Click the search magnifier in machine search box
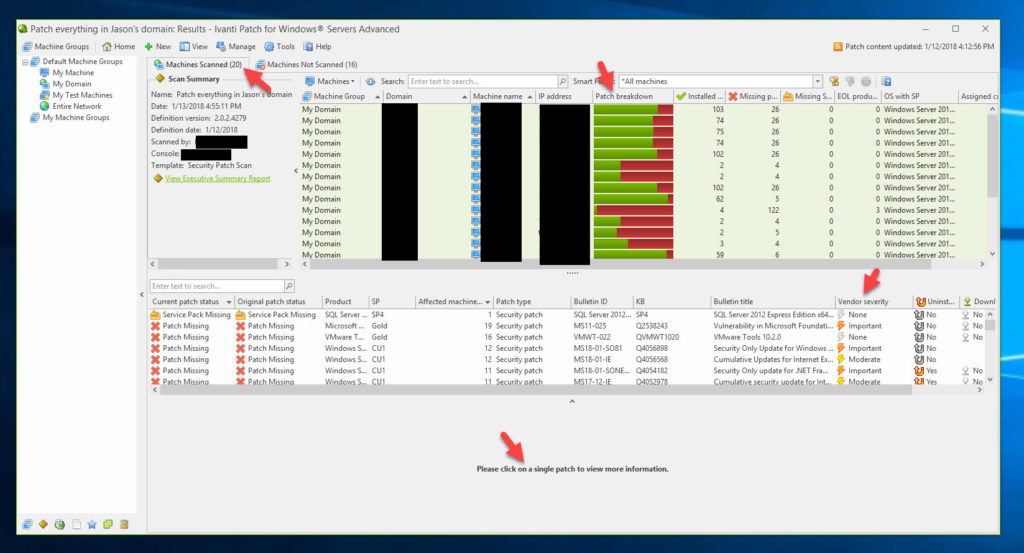This screenshot has height=553, width=1024. pyautogui.click(x=563, y=81)
